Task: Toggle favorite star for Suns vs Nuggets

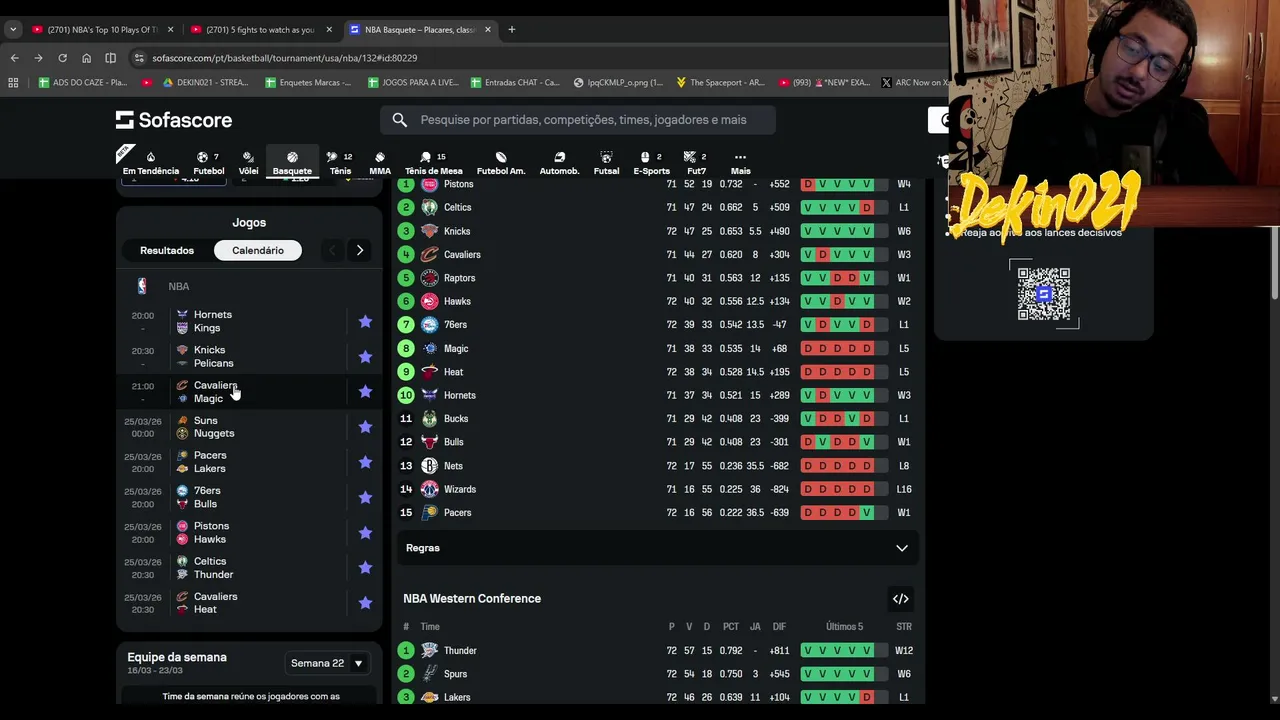Action: click(x=365, y=427)
